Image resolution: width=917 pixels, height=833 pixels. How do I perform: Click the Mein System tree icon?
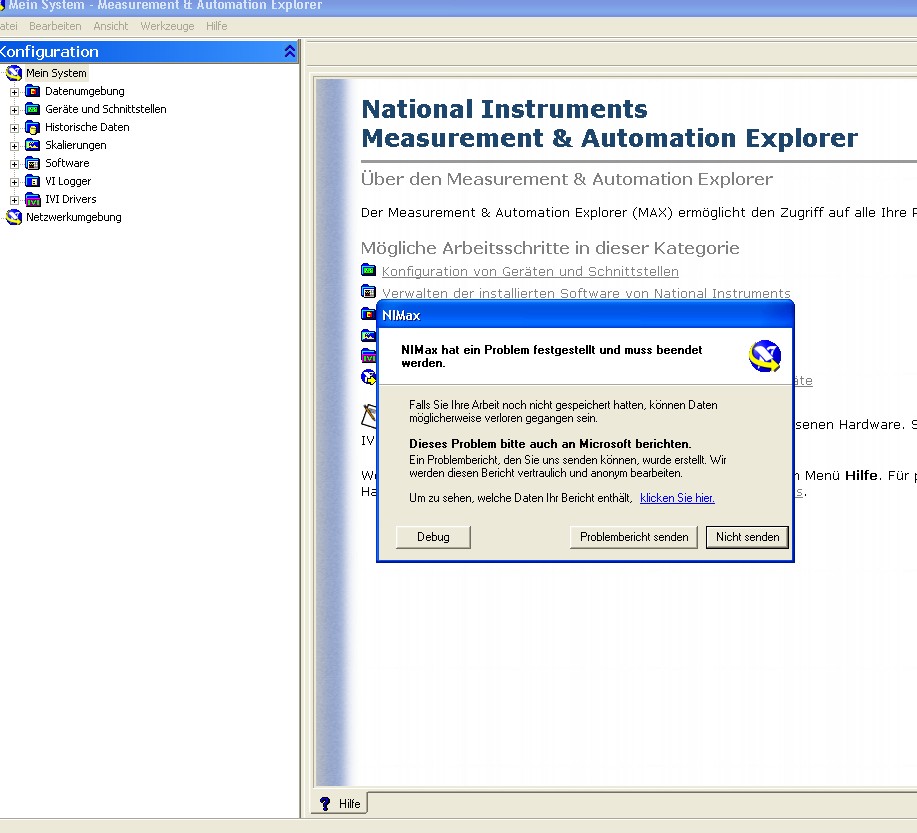tap(13, 73)
